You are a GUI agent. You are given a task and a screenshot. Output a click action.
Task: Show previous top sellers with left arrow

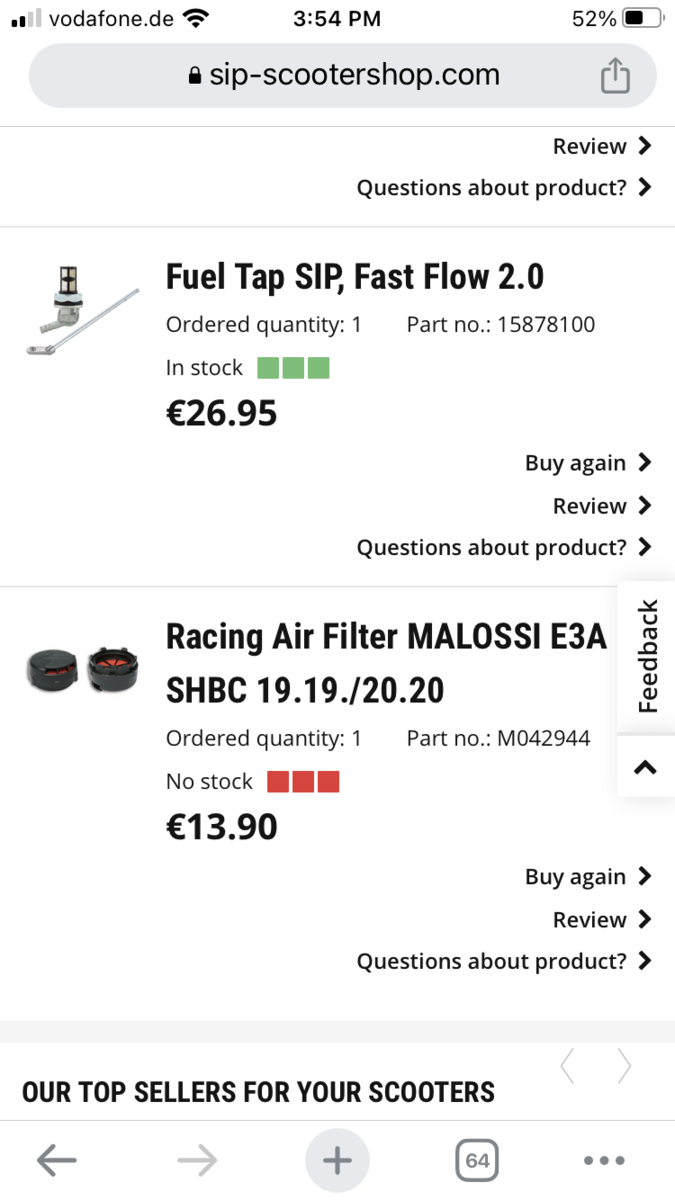click(x=567, y=1067)
